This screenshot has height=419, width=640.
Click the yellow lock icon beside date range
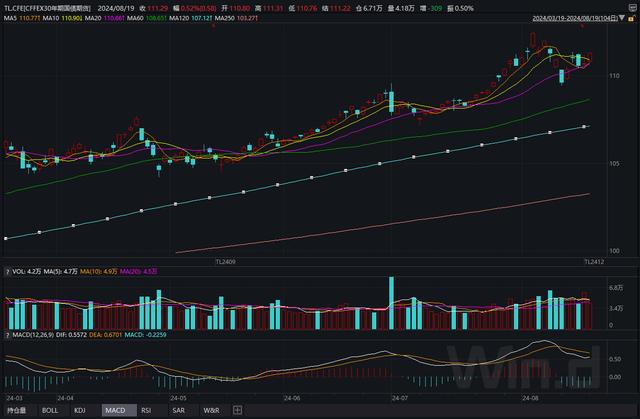[x=631, y=18]
